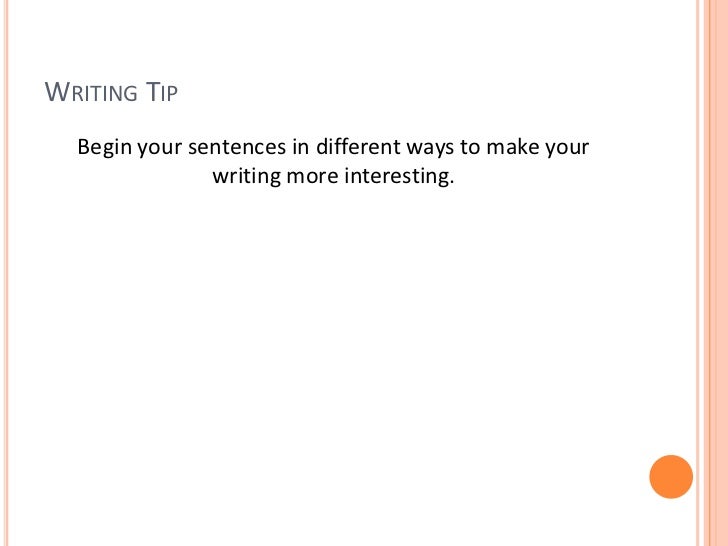Click the large W in the title
The height and width of the screenshot is (546, 728).
pyautogui.click(x=57, y=95)
